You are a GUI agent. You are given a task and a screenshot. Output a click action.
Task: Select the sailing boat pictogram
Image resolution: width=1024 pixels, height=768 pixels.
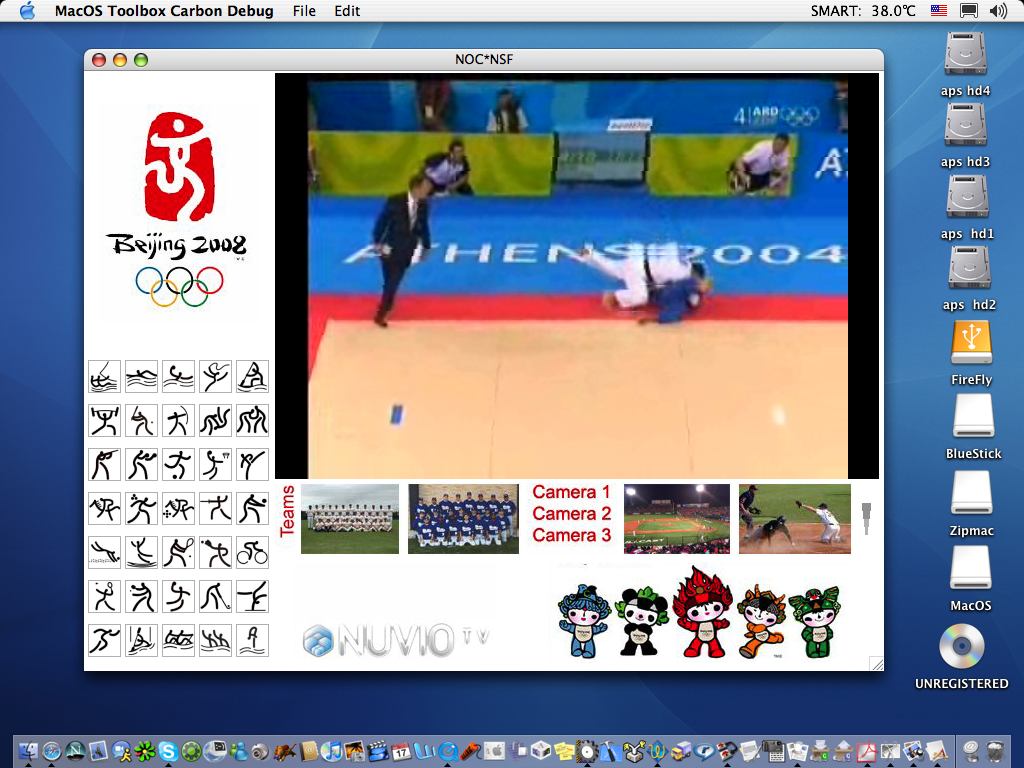[x=252, y=377]
